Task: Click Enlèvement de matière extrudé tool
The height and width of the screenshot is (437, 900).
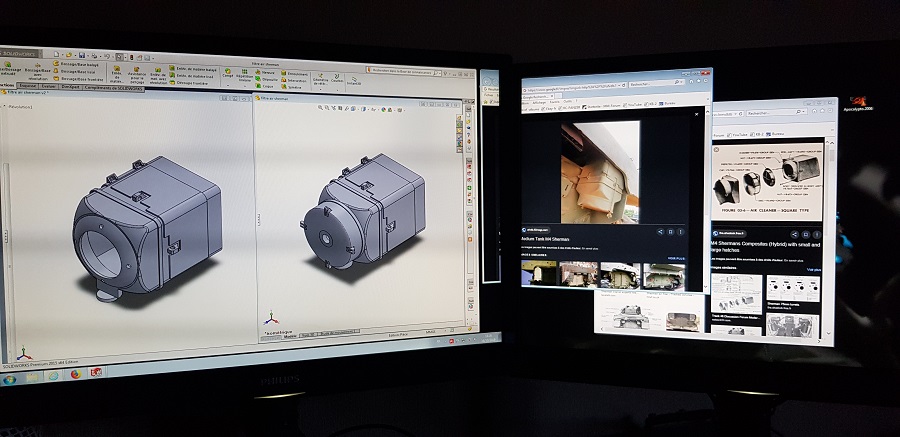Action: click(117, 75)
